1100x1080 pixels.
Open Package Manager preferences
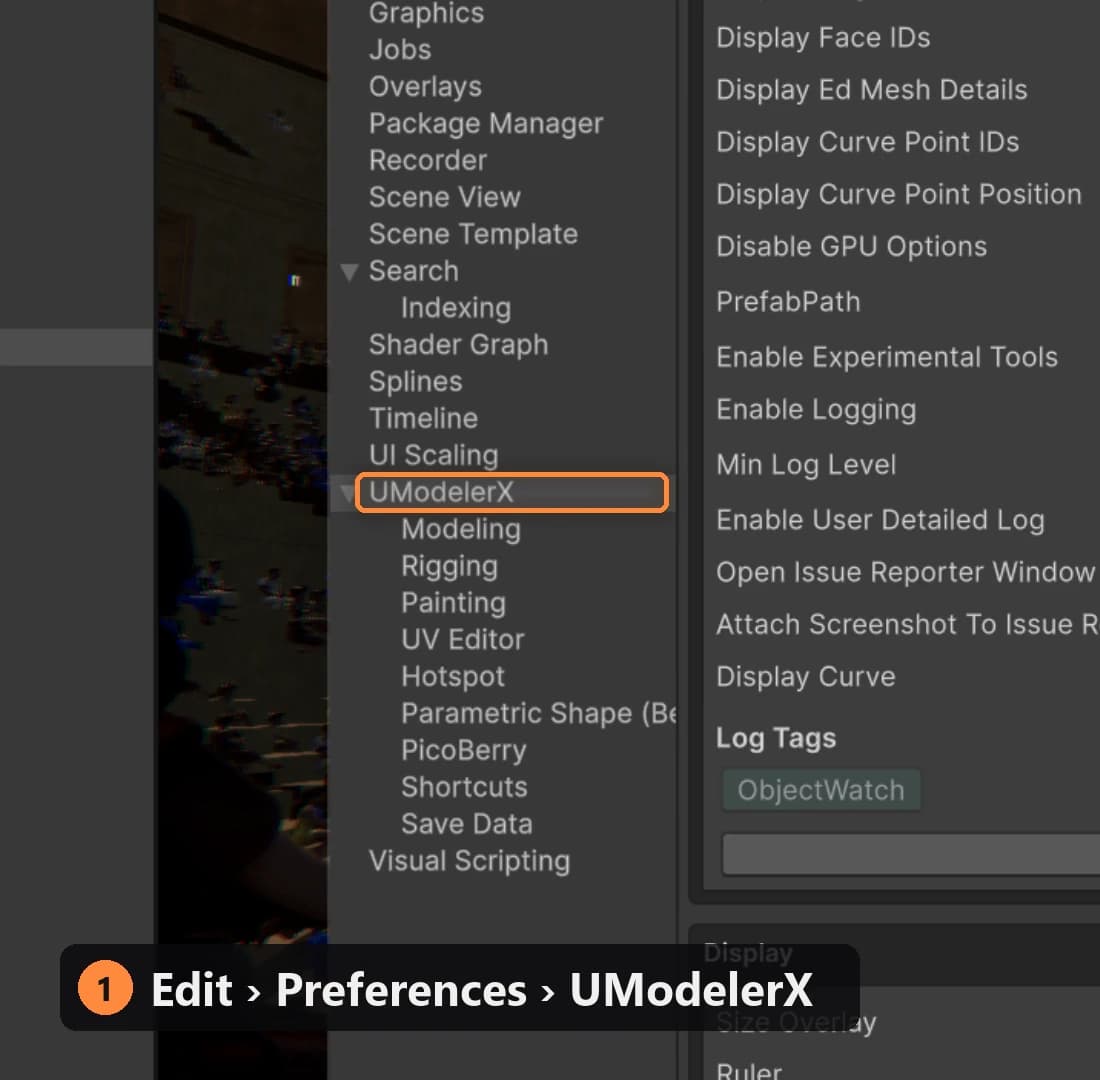tap(485, 124)
